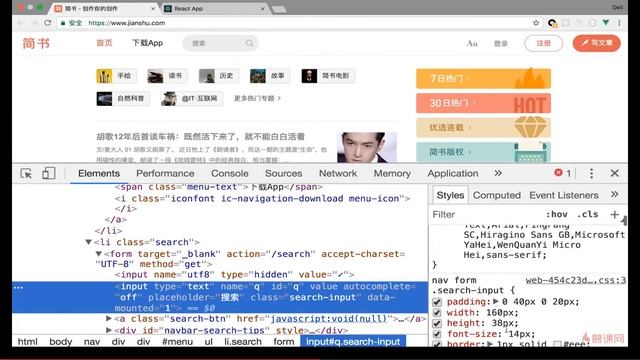The image size is (640, 360).
Task: Close the Jianshu browser tab
Action: click(153, 8)
